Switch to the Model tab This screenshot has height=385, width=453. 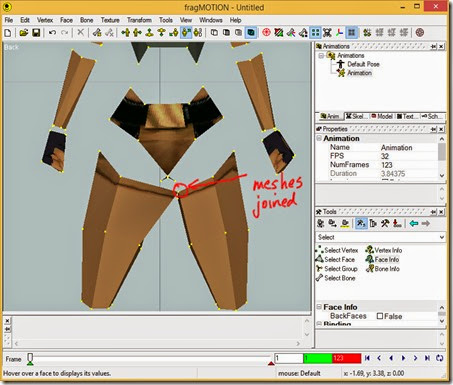point(382,116)
